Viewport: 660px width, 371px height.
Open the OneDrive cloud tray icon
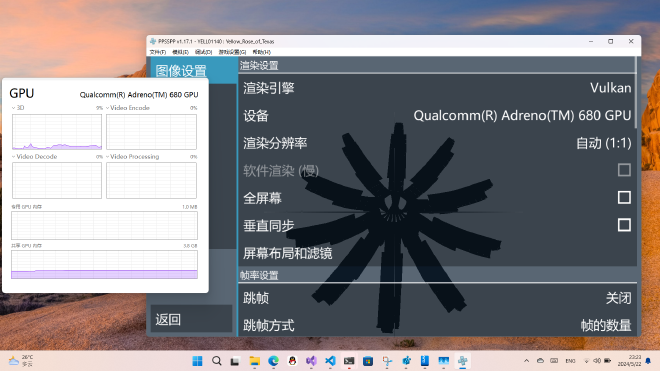[540, 361]
